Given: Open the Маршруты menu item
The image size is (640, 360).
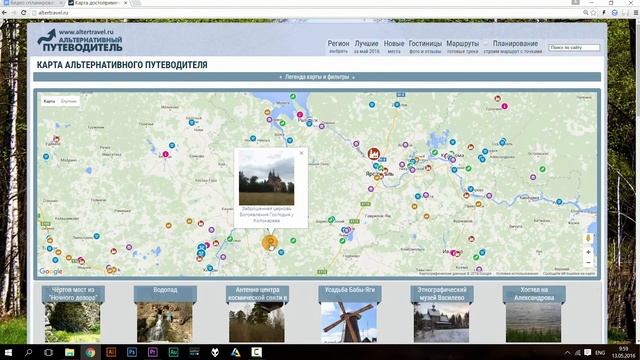Looking at the screenshot, I should tap(462, 47).
